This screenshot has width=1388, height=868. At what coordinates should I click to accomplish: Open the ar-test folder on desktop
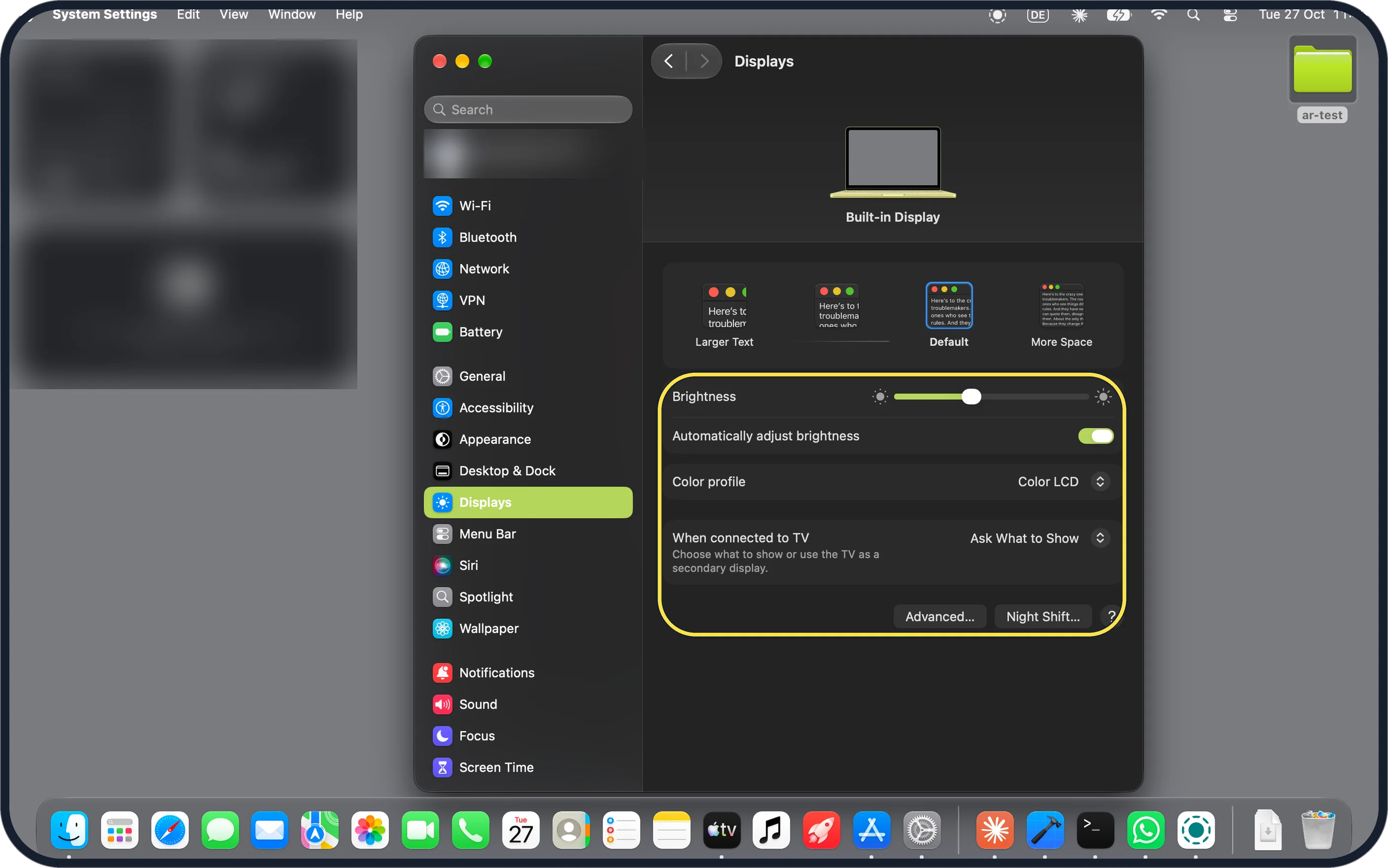[1322, 79]
